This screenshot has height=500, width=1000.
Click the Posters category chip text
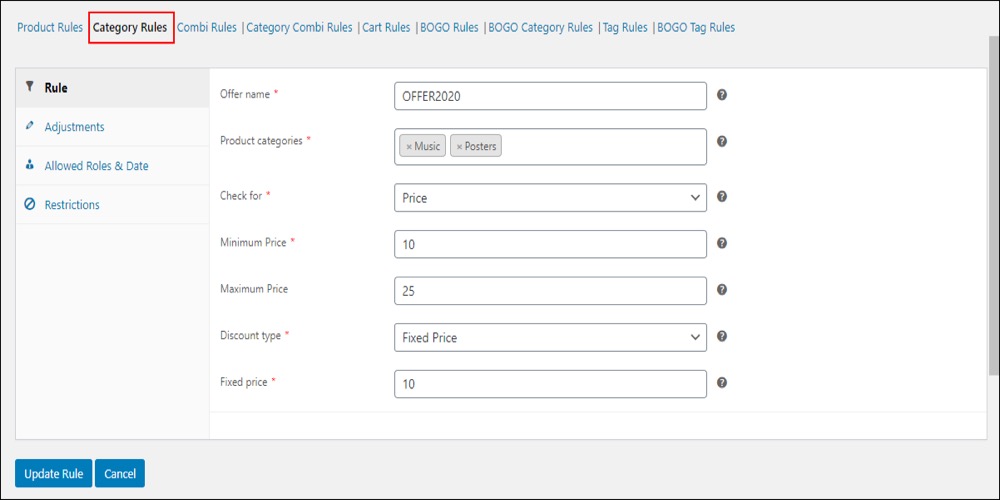481,147
